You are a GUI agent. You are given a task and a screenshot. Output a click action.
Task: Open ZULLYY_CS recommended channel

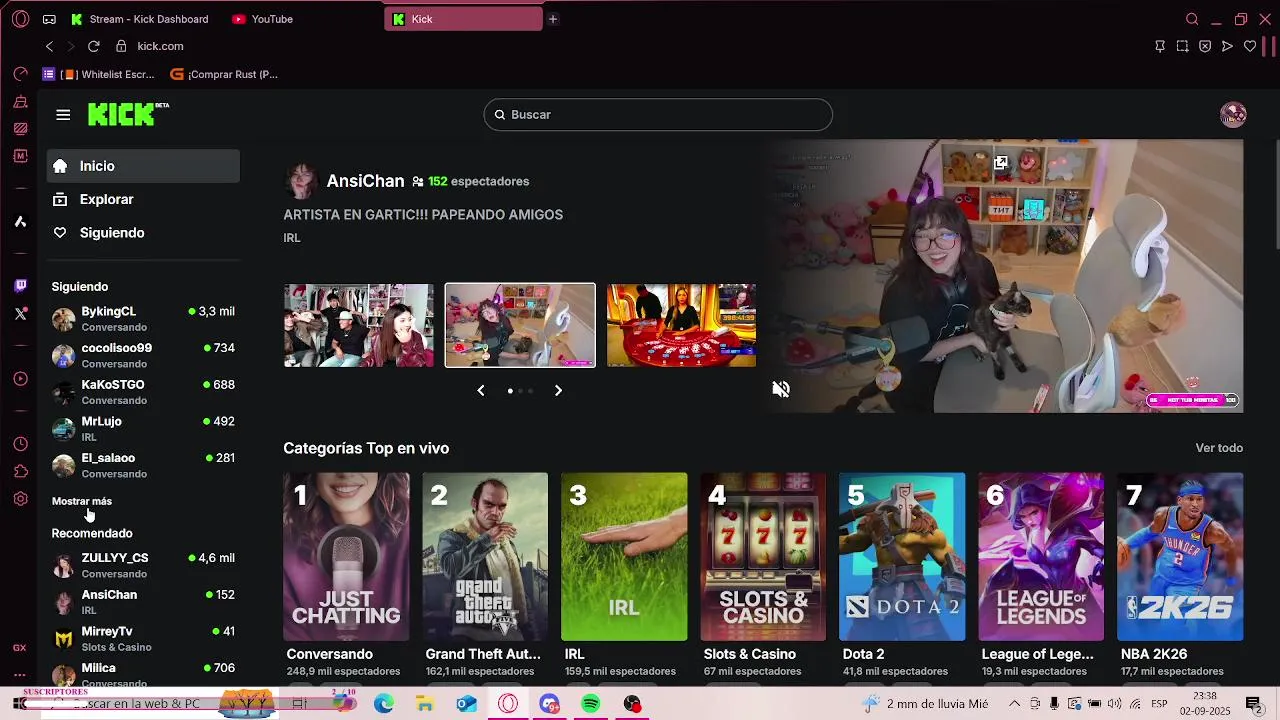(143, 565)
